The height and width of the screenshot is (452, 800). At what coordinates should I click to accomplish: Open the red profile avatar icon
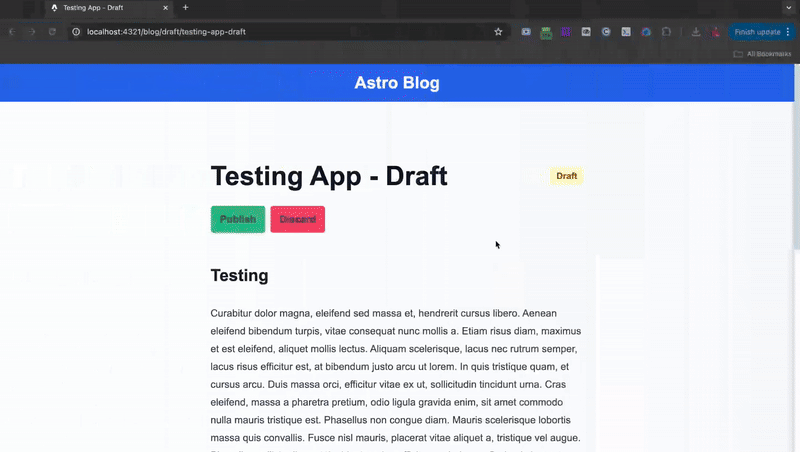[715, 32]
